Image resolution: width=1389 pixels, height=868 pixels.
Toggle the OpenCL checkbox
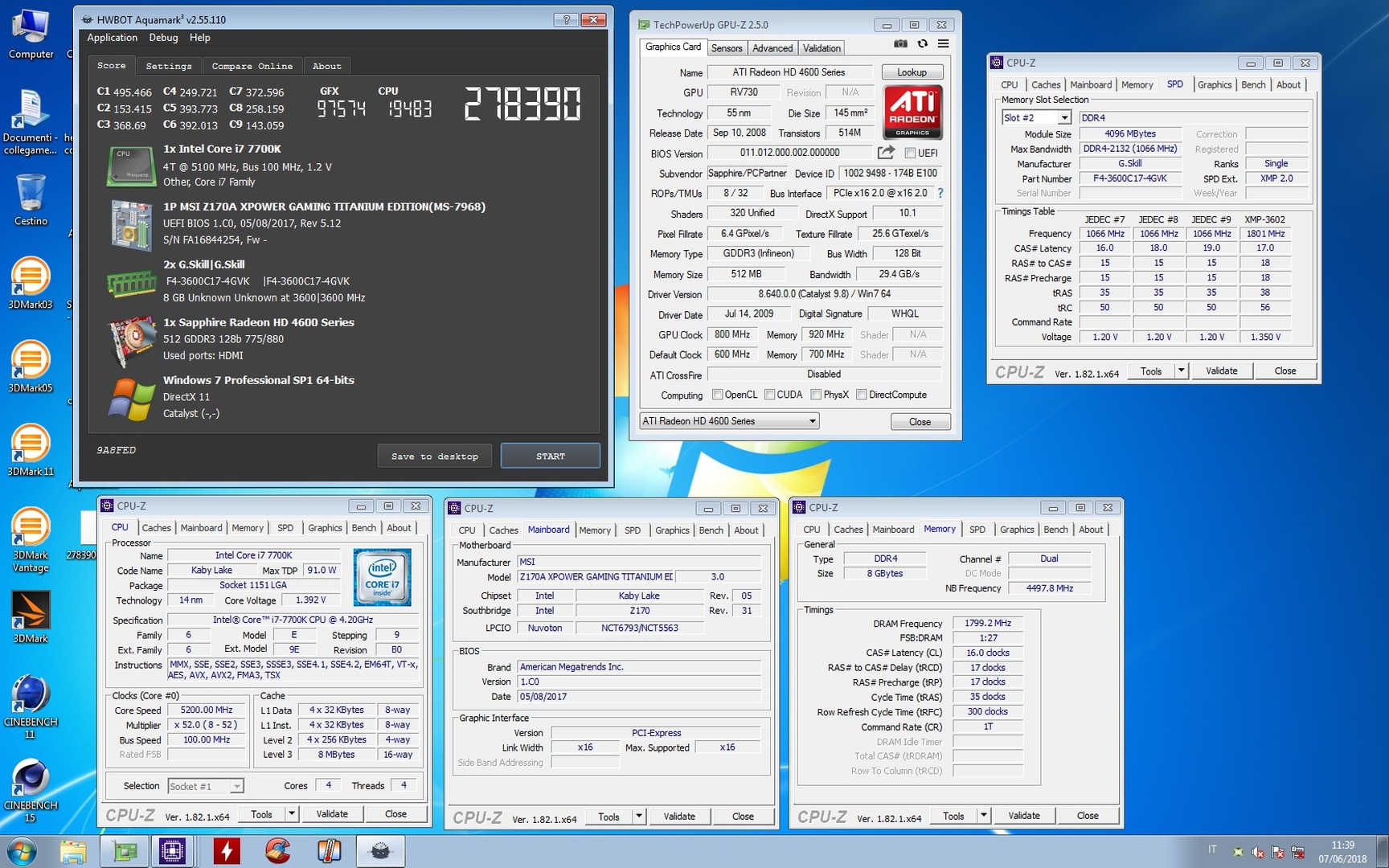(x=717, y=395)
